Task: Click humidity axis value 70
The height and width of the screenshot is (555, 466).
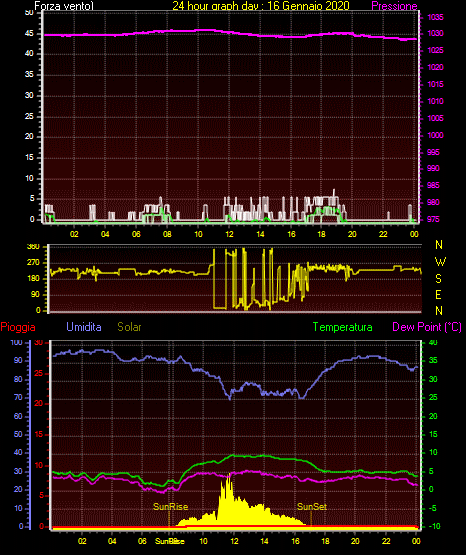Action: pos(18,397)
